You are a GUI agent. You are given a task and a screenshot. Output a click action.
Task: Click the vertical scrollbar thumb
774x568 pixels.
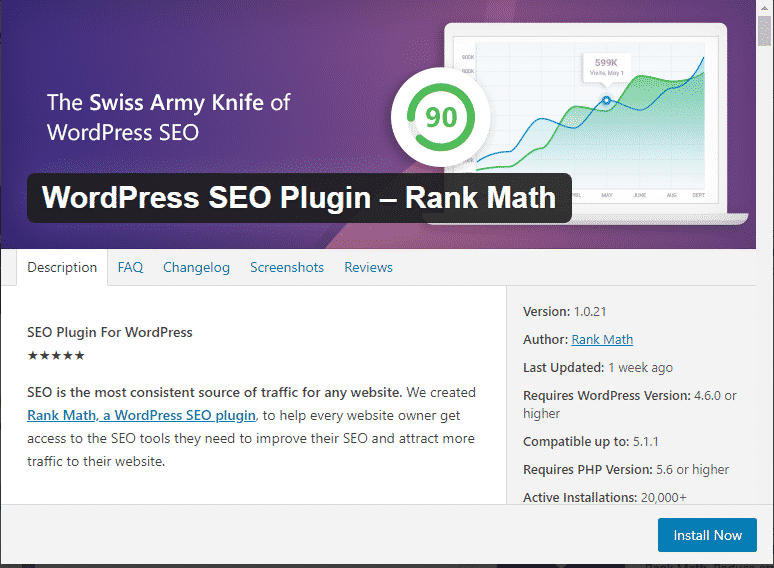[x=765, y=31]
